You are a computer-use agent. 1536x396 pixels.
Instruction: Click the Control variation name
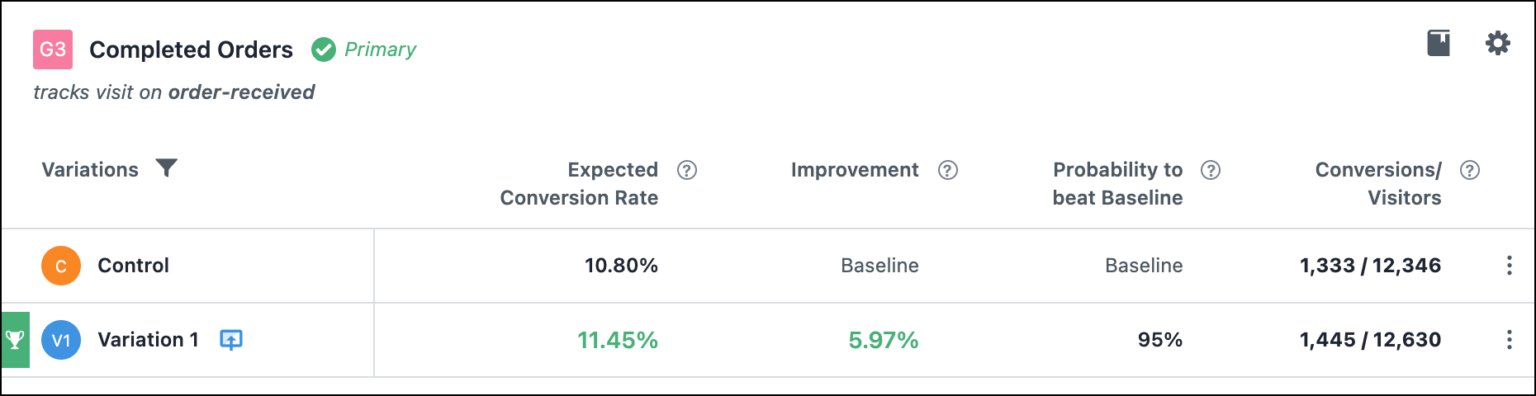[x=133, y=266]
